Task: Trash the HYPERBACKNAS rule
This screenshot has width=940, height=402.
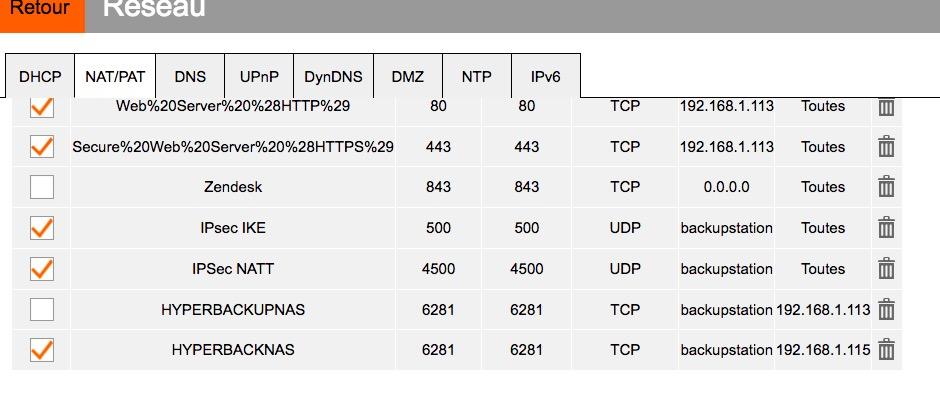Action: 886,350
